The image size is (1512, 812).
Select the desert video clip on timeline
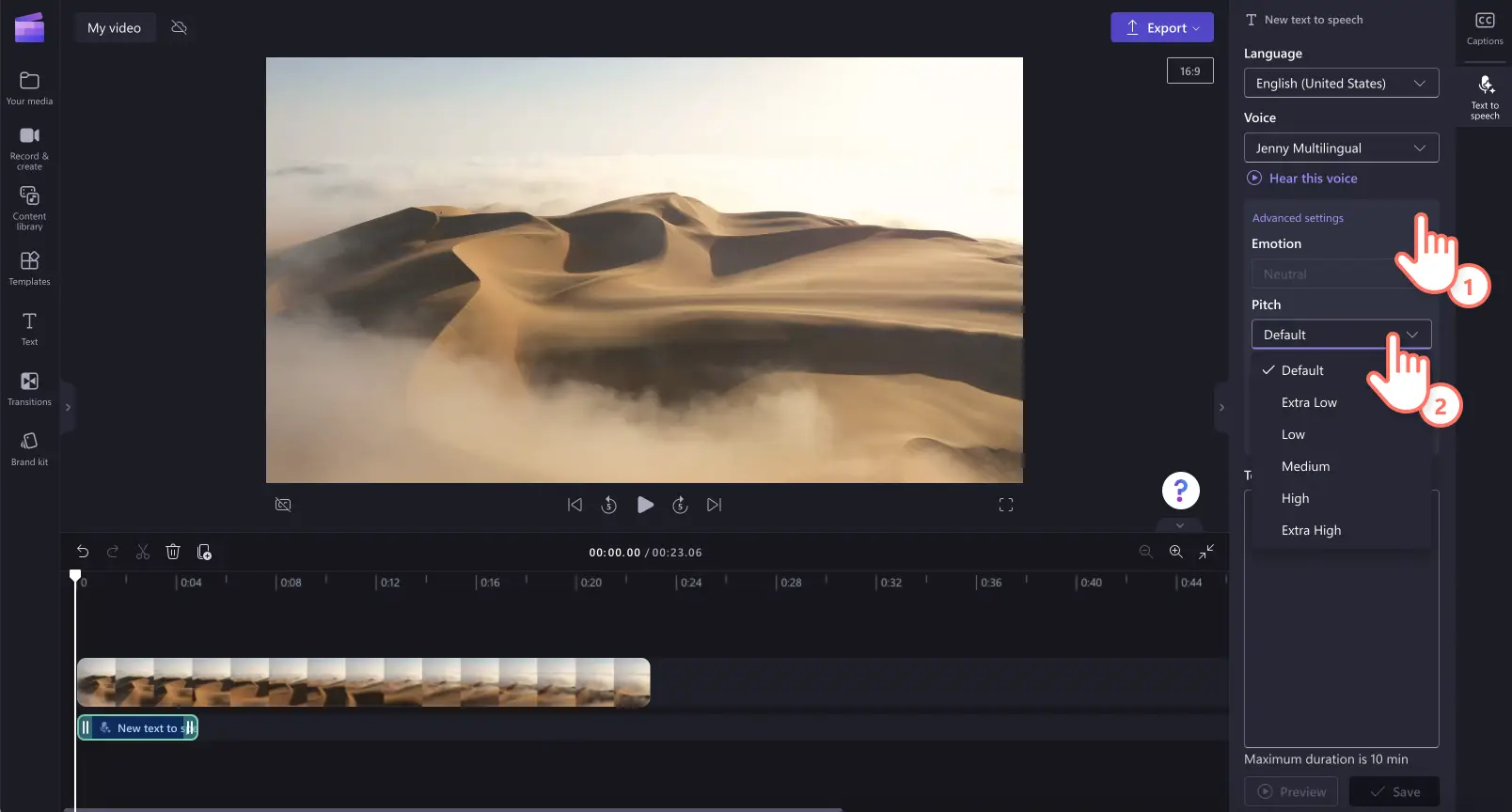pos(363,682)
